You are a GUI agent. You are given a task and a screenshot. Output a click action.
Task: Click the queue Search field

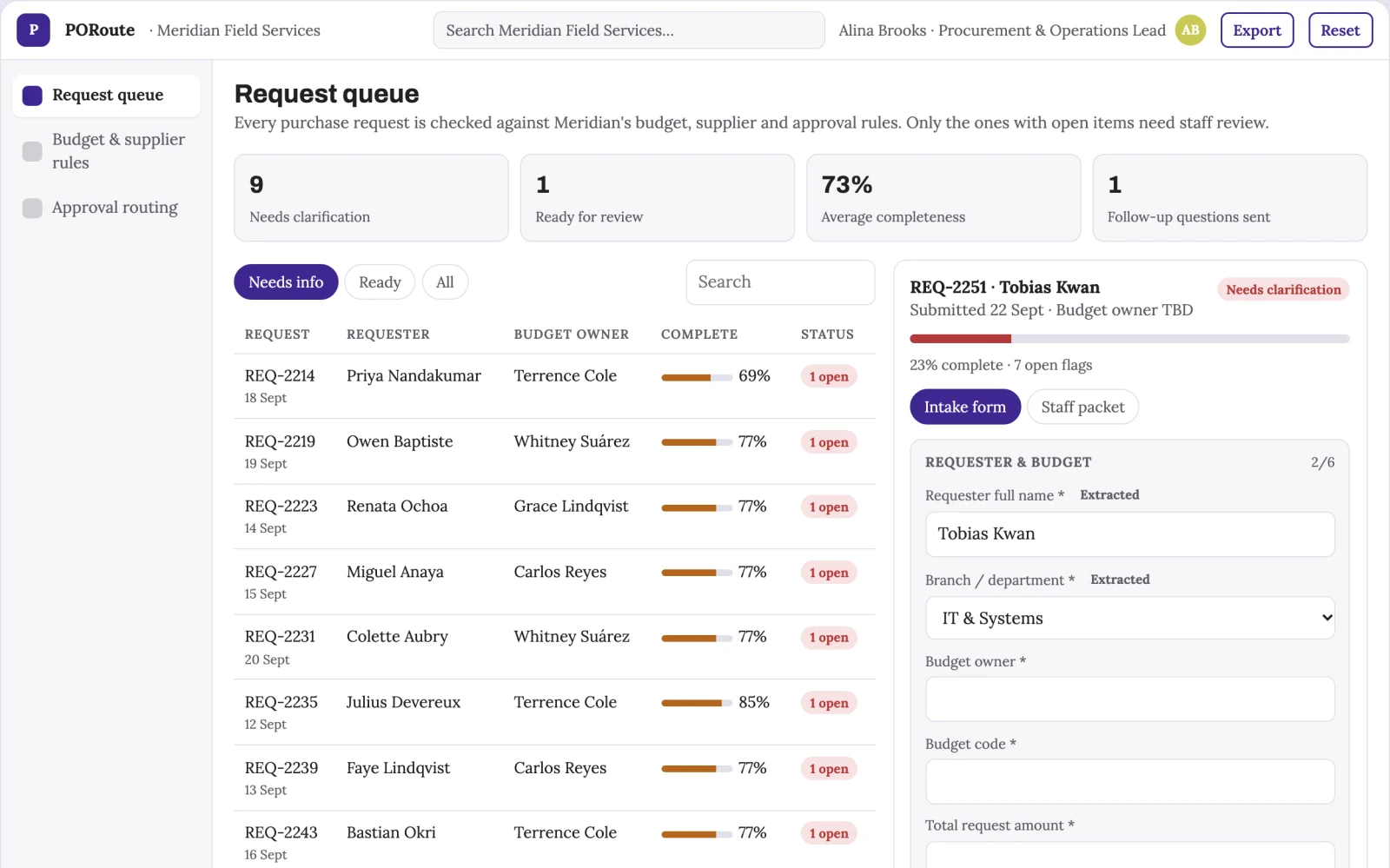tap(780, 282)
